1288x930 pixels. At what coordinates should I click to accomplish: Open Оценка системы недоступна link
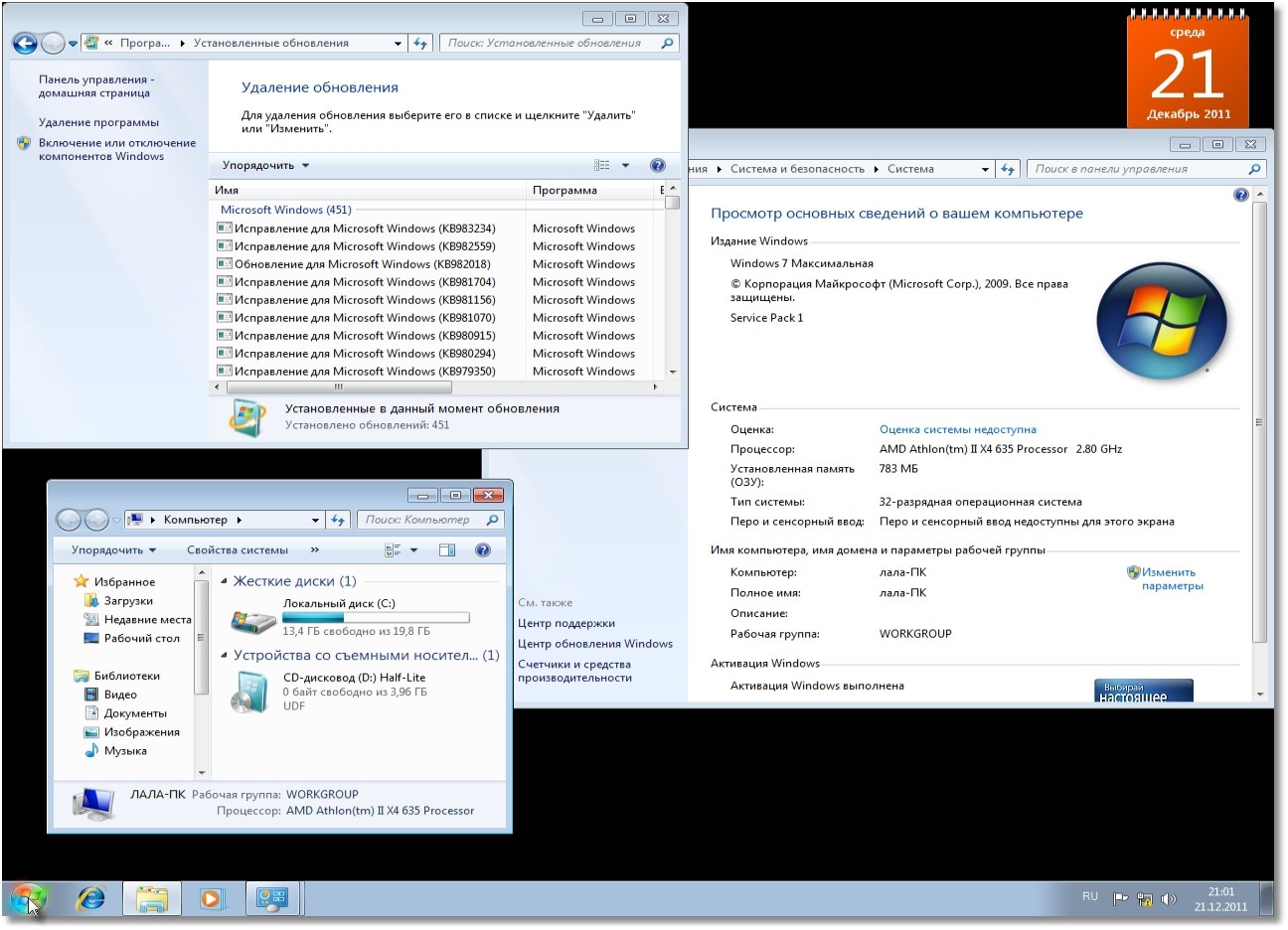tap(957, 429)
